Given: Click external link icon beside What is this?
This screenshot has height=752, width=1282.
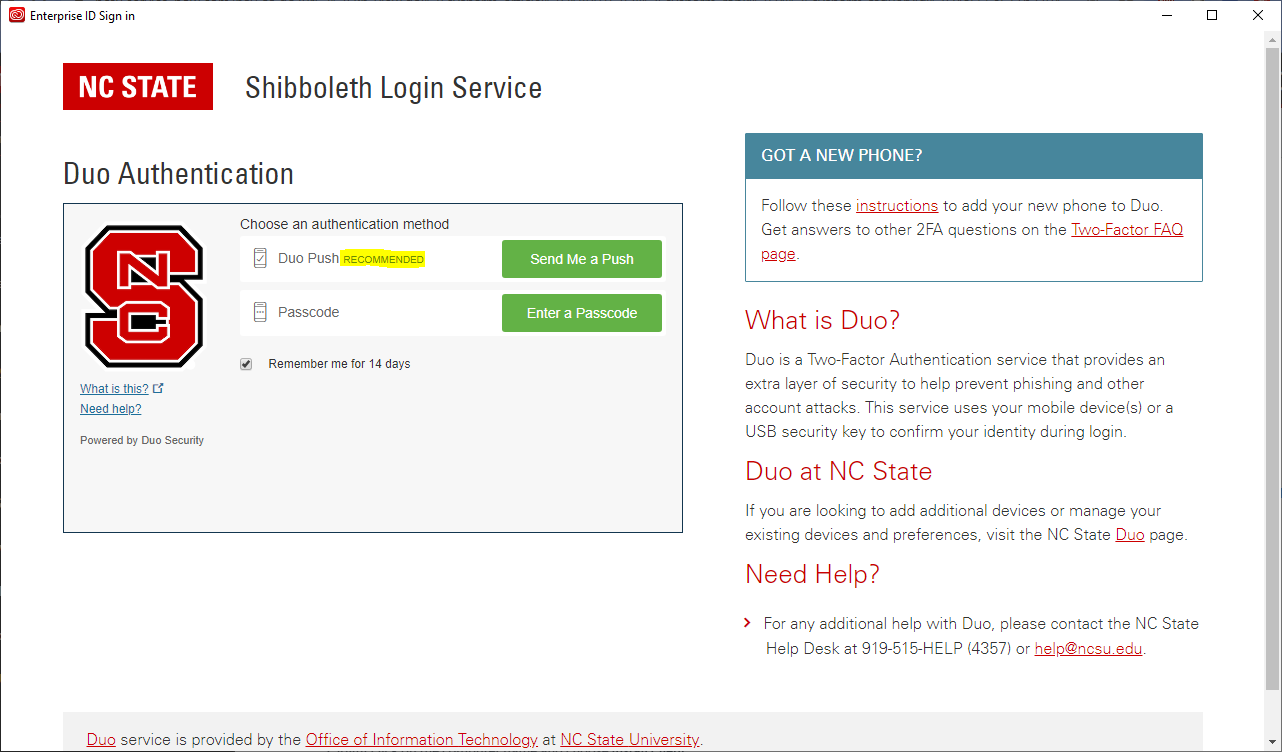Looking at the screenshot, I should click(158, 387).
